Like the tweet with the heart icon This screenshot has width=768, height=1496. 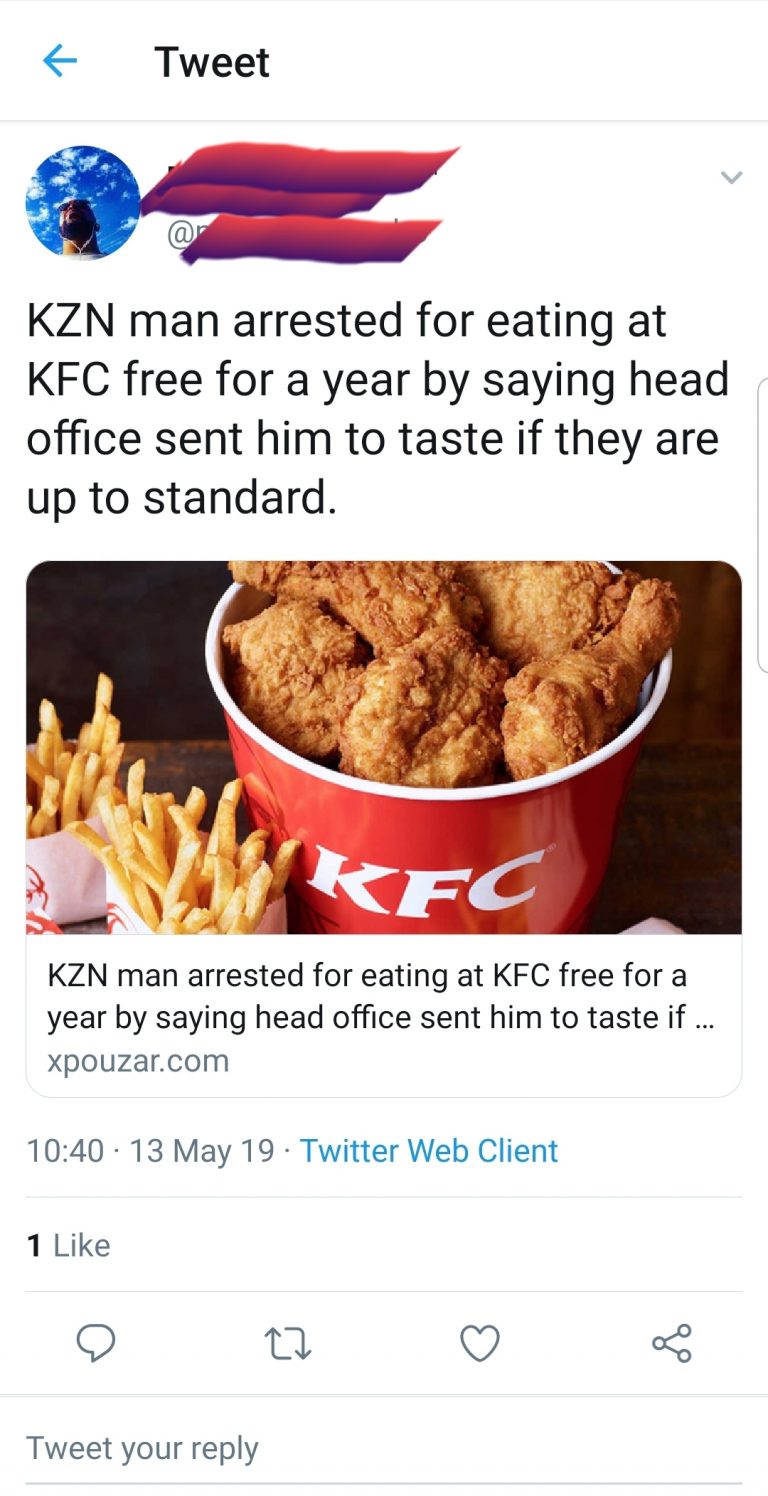coord(480,1343)
